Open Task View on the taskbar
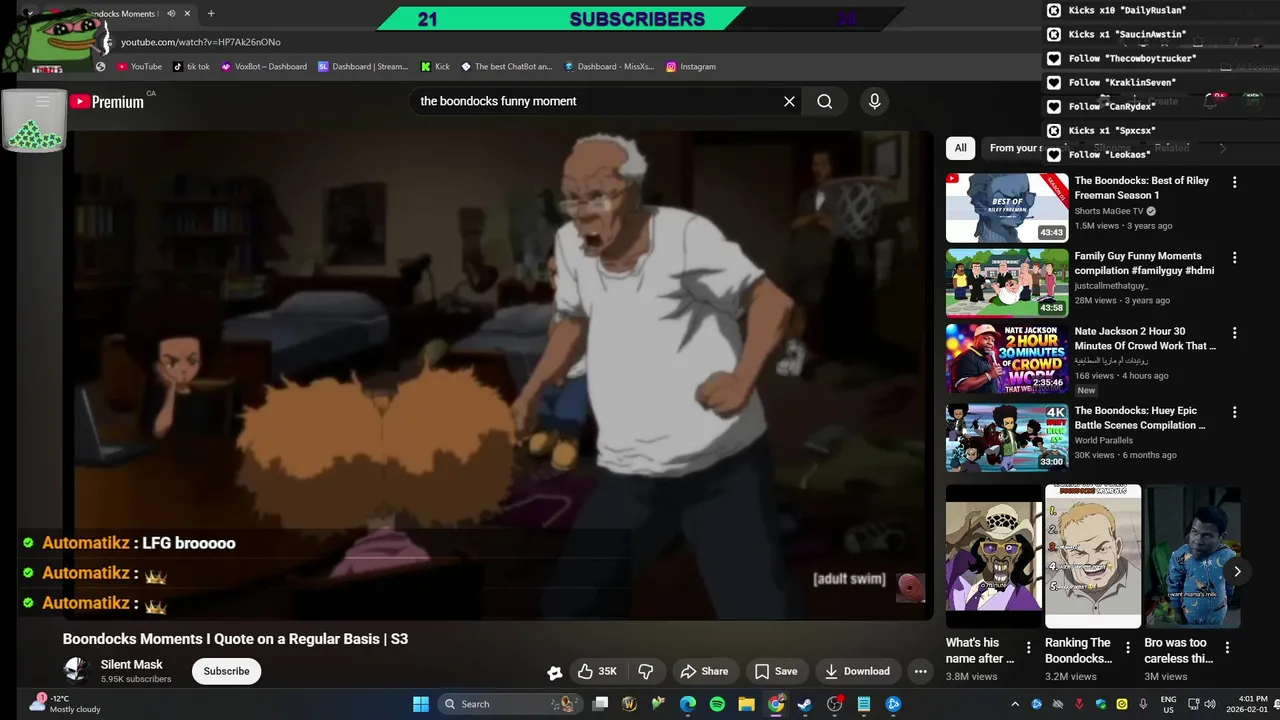 point(600,704)
